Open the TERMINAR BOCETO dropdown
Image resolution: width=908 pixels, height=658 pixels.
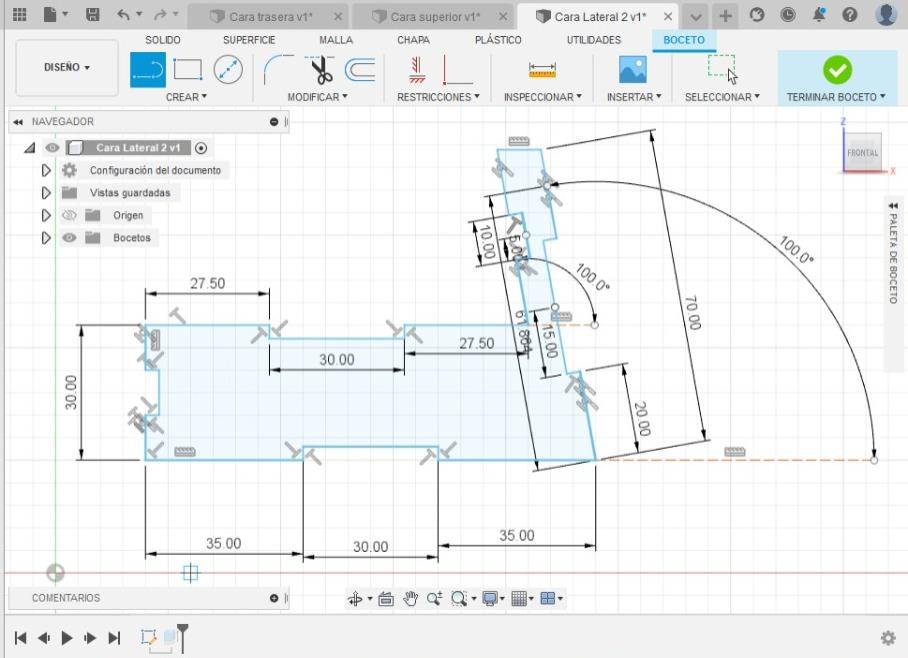click(x=836, y=97)
